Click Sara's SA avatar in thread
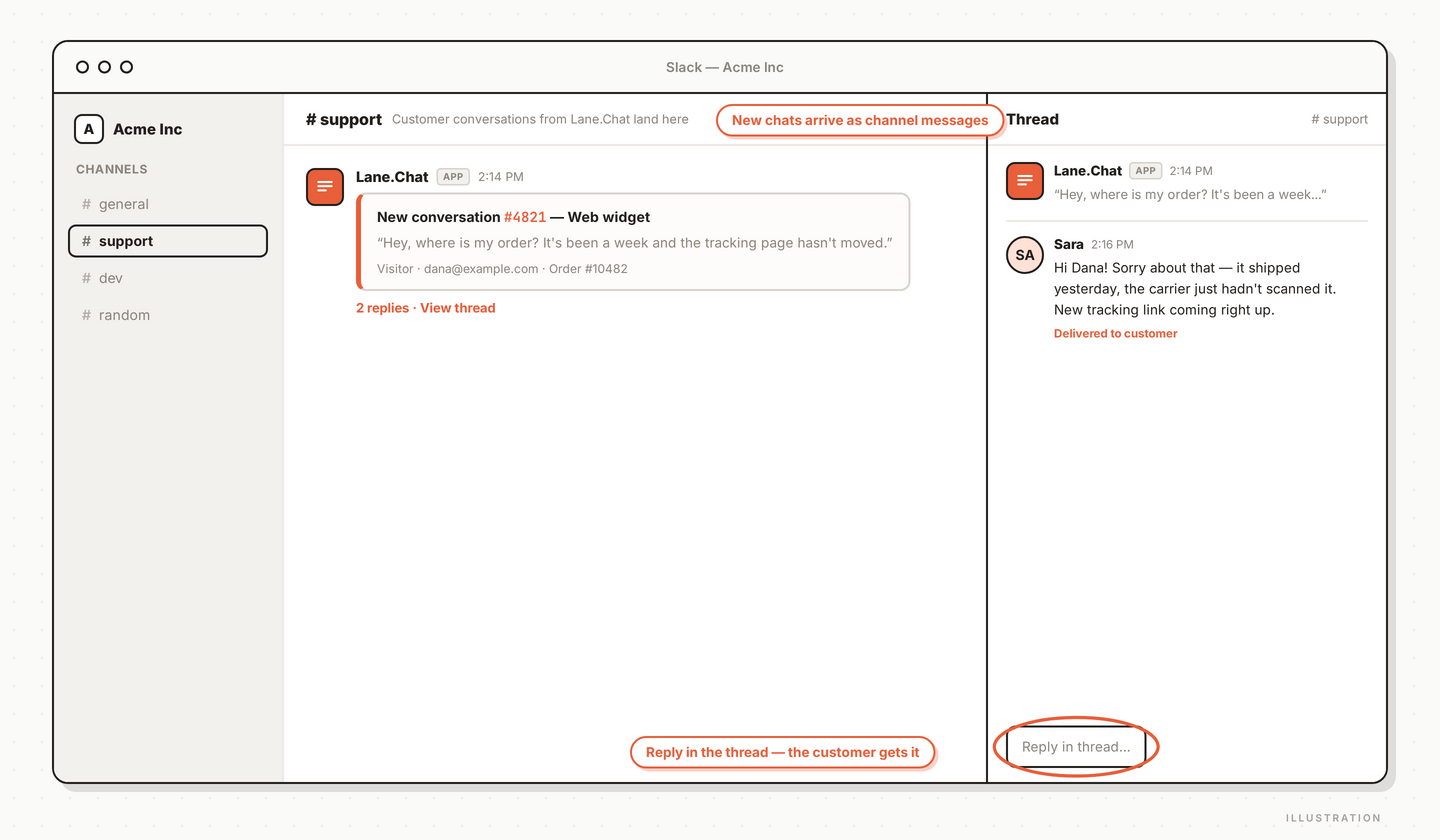Viewport: 1440px width, 840px height. pos(1025,255)
